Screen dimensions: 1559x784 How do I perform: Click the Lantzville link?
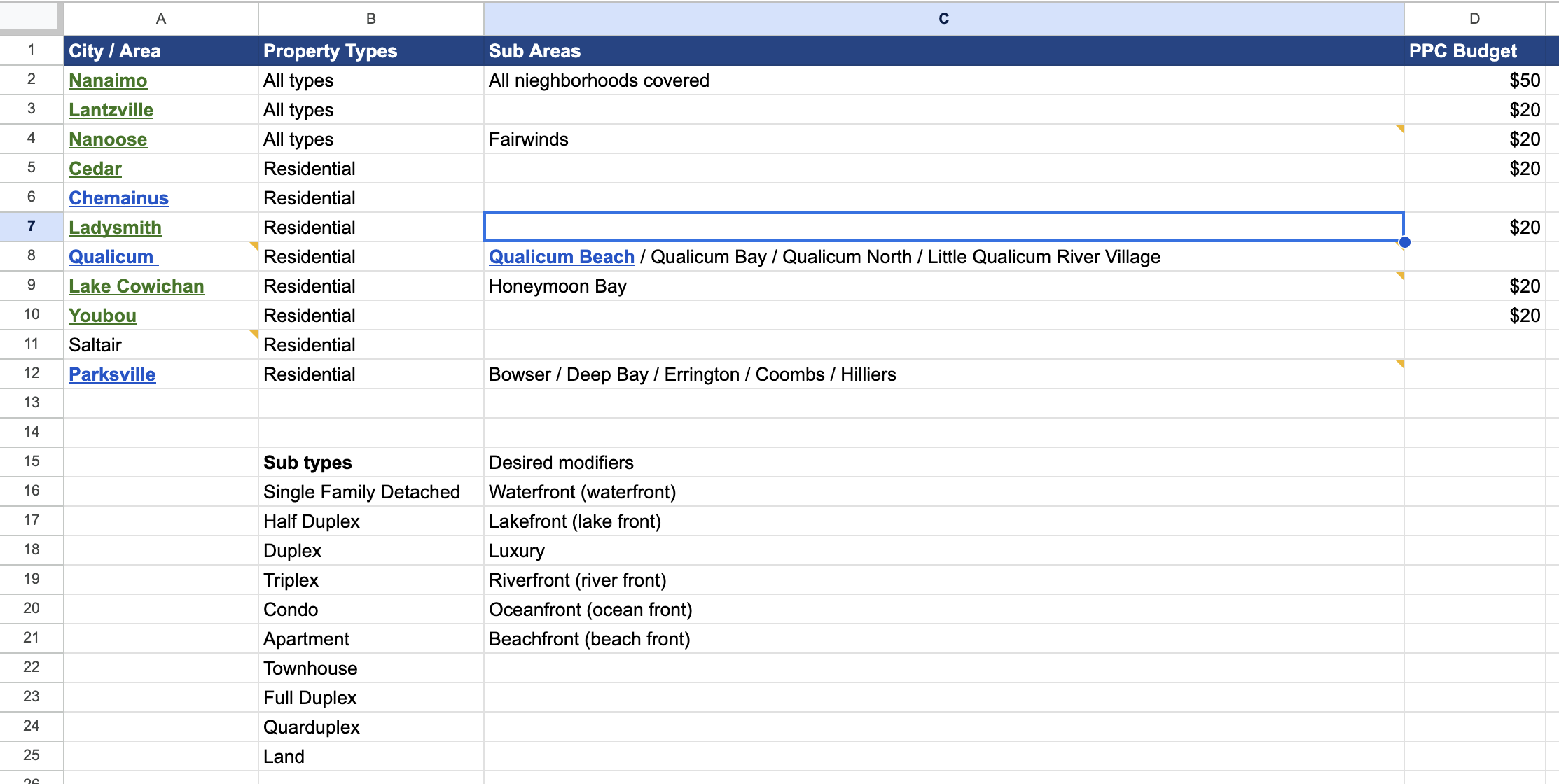[111, 110]
